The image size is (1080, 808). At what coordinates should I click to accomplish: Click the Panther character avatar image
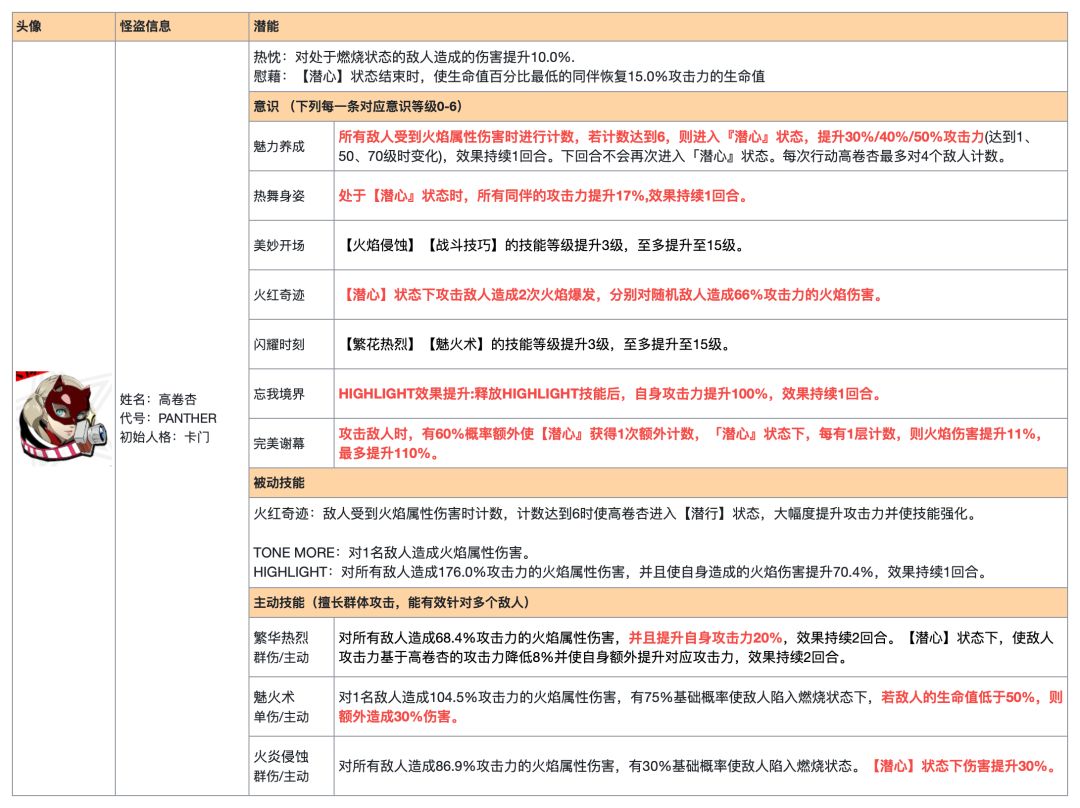pos(63,417)
